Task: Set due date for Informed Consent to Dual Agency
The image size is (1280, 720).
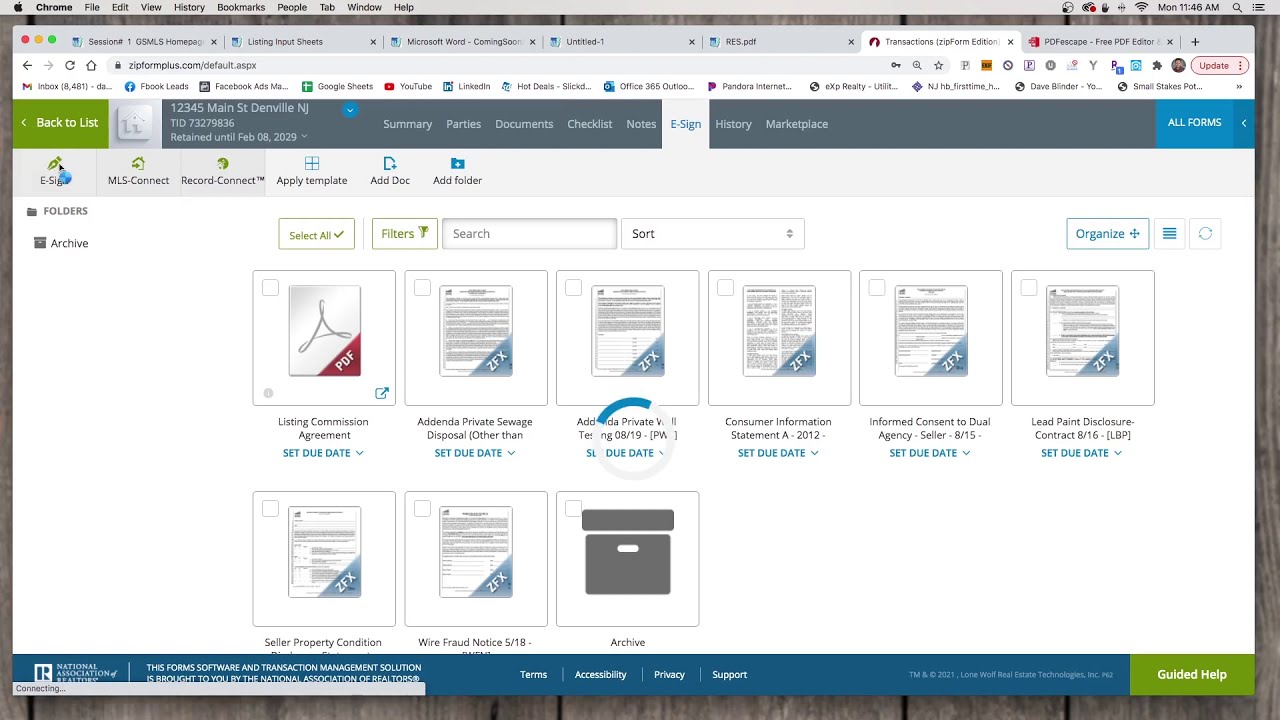Action: [x=930, y=453]
